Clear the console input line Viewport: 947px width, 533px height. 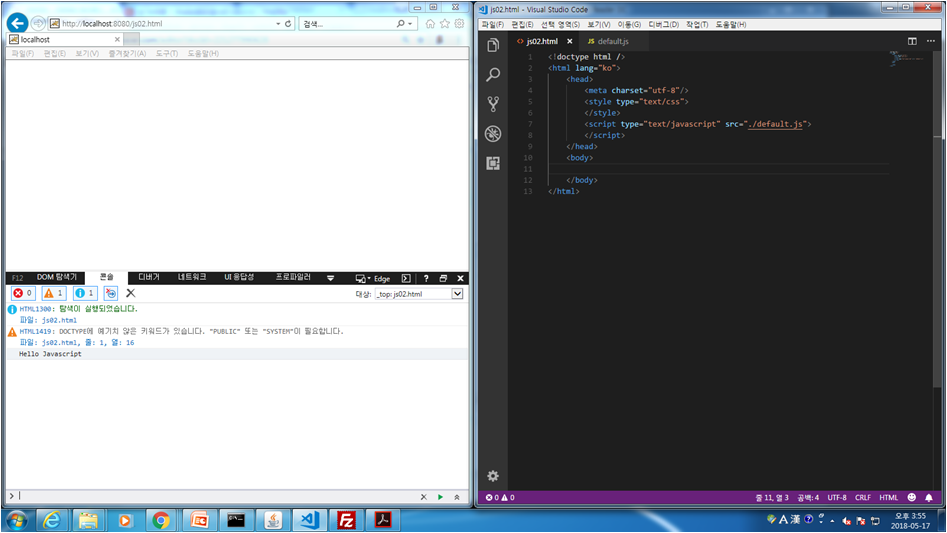click(423, 497)
